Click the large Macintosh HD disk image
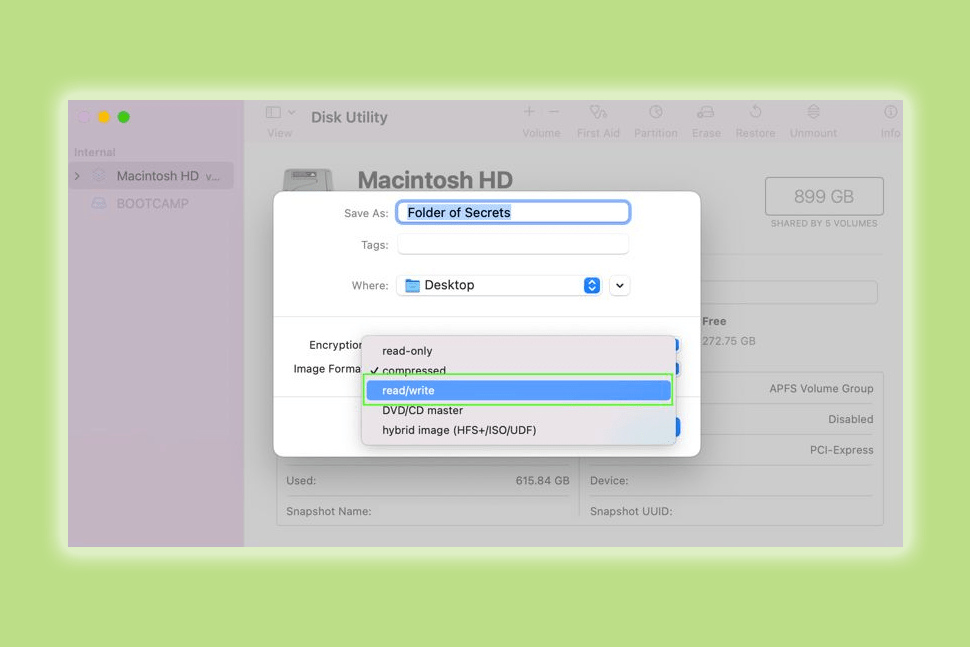The width and height of the screenshot is (970, 647). coord(308,179)
